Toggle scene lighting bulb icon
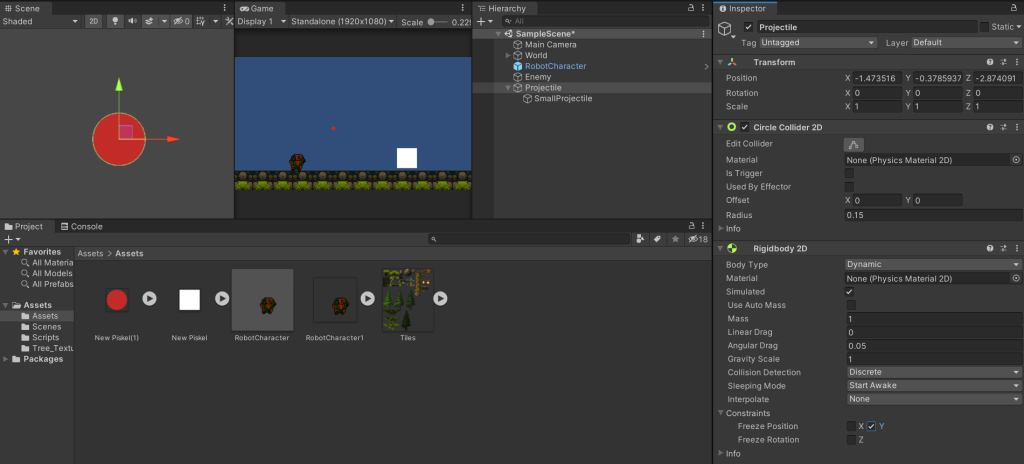This screenshot has width=1024, height=464. click(114, 21)
